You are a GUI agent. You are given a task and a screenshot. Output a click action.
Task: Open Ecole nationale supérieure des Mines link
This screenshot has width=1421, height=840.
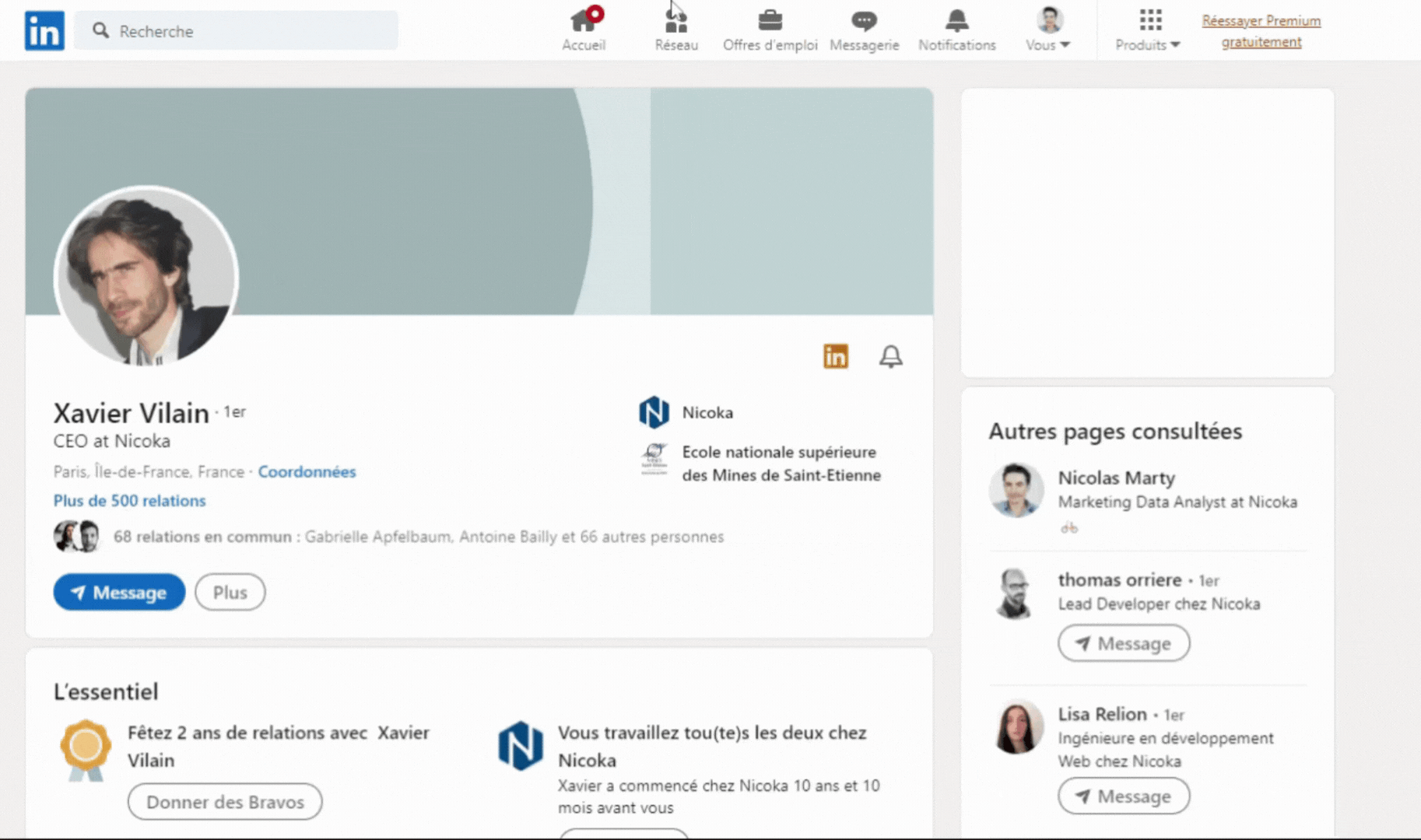[781, 463]
